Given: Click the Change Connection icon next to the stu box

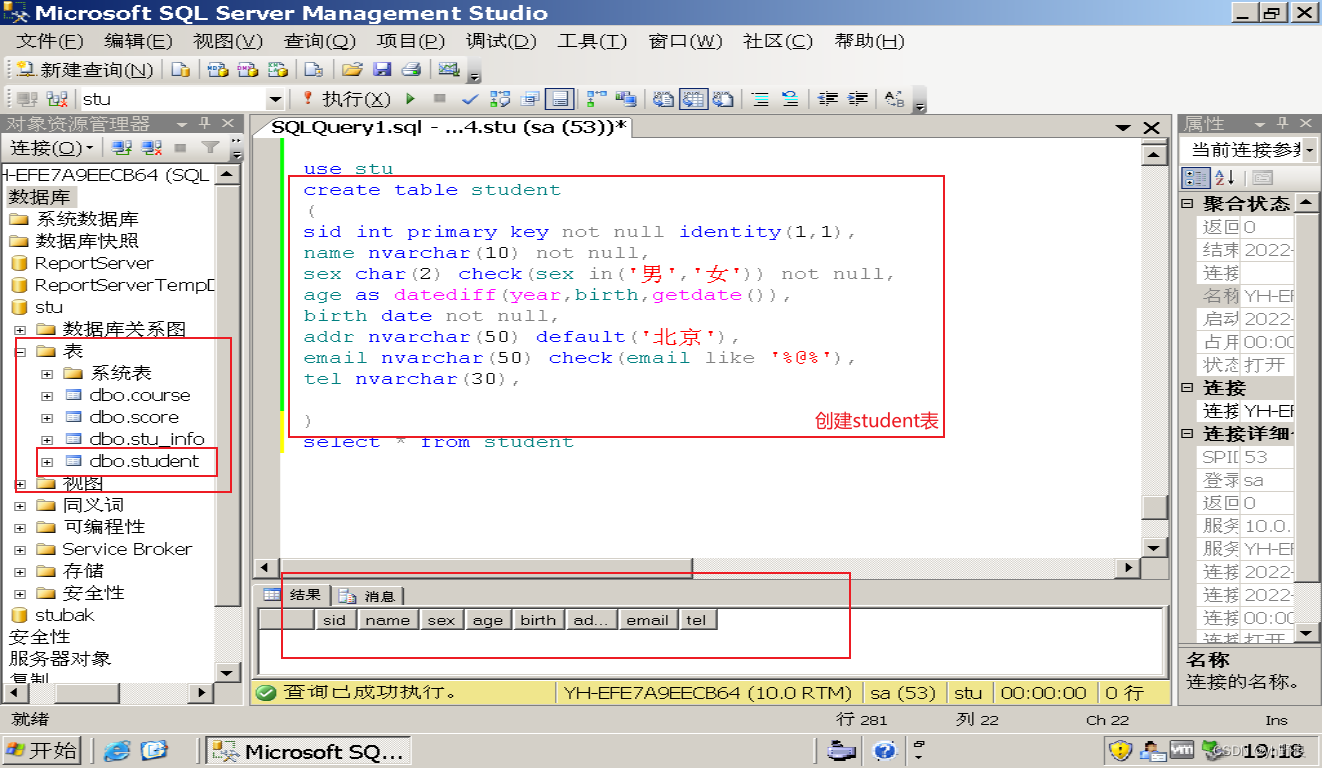Looking at the screenshot, I should (57, 99).
